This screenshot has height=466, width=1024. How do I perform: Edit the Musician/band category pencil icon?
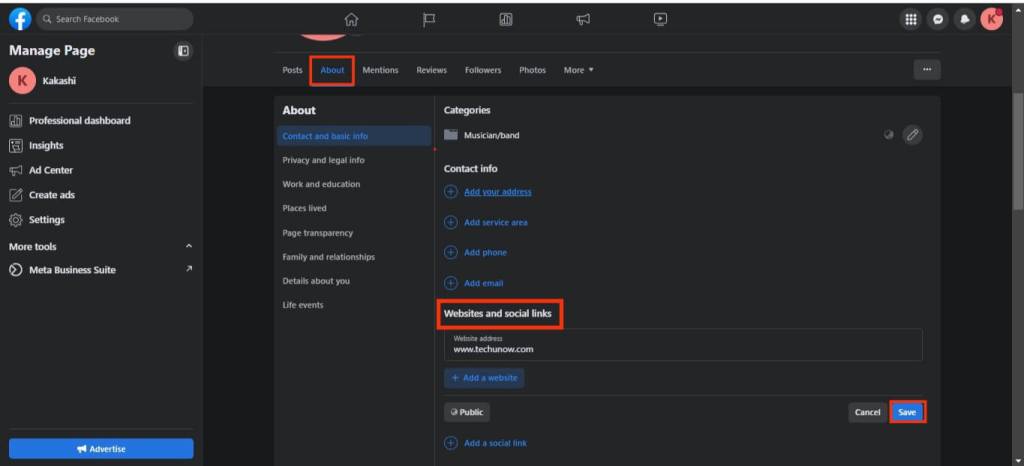[x=912, y=135]
